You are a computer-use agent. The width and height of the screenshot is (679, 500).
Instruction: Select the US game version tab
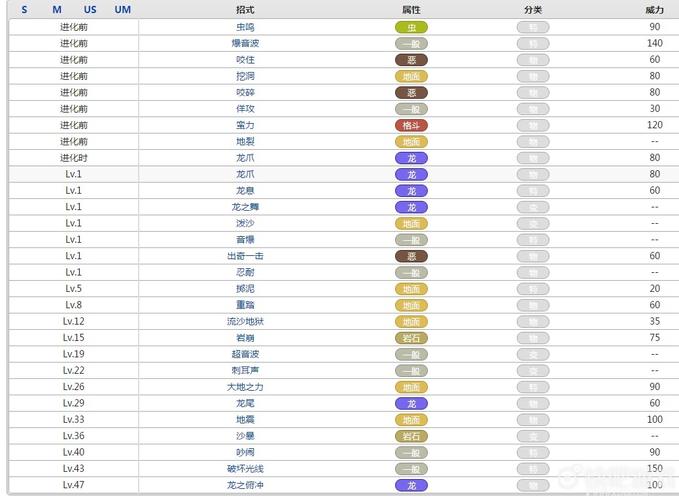tap(90, 9)
